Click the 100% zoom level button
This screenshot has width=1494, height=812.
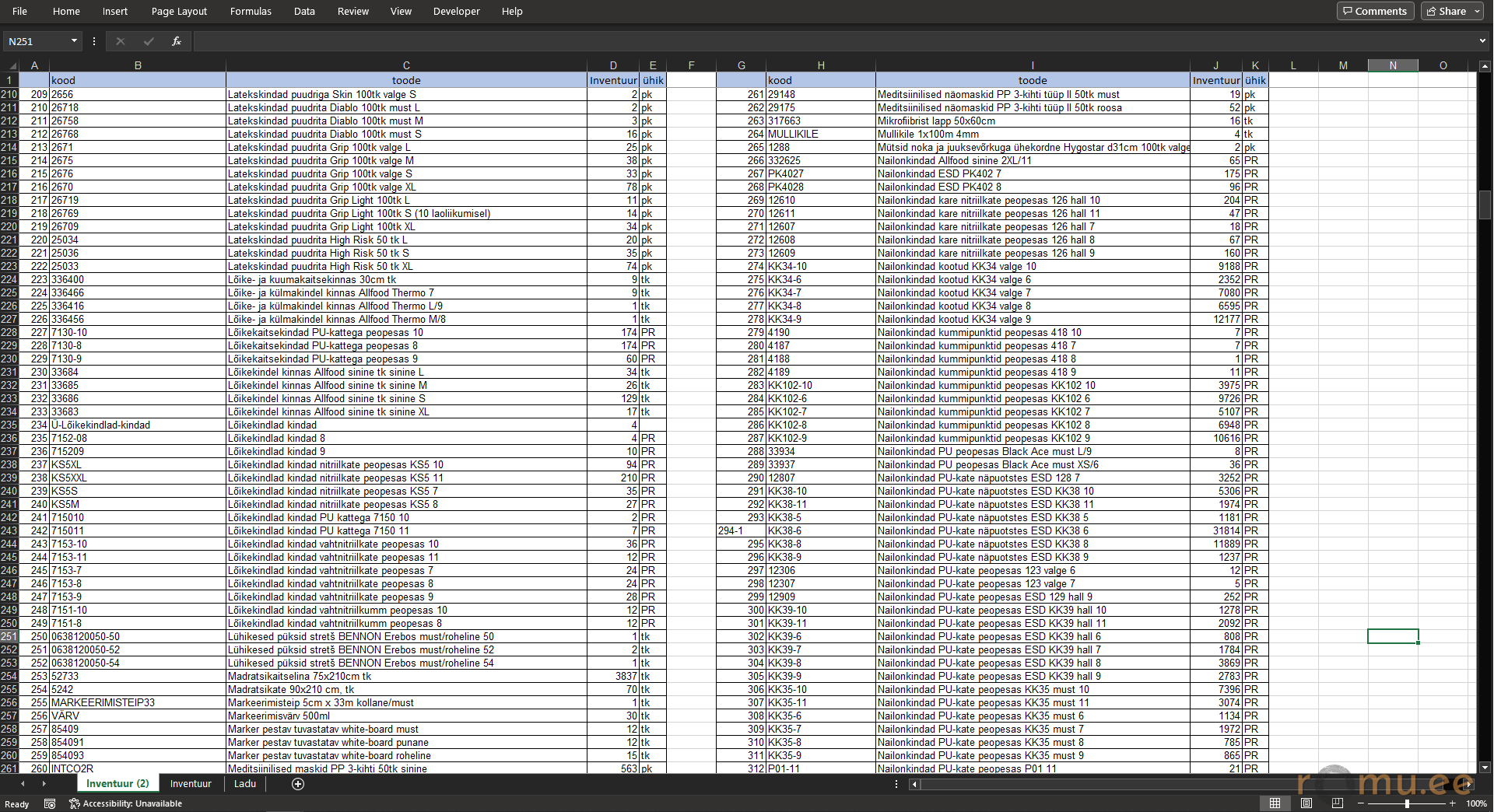pyautogui.click(x=1476, y=803)
